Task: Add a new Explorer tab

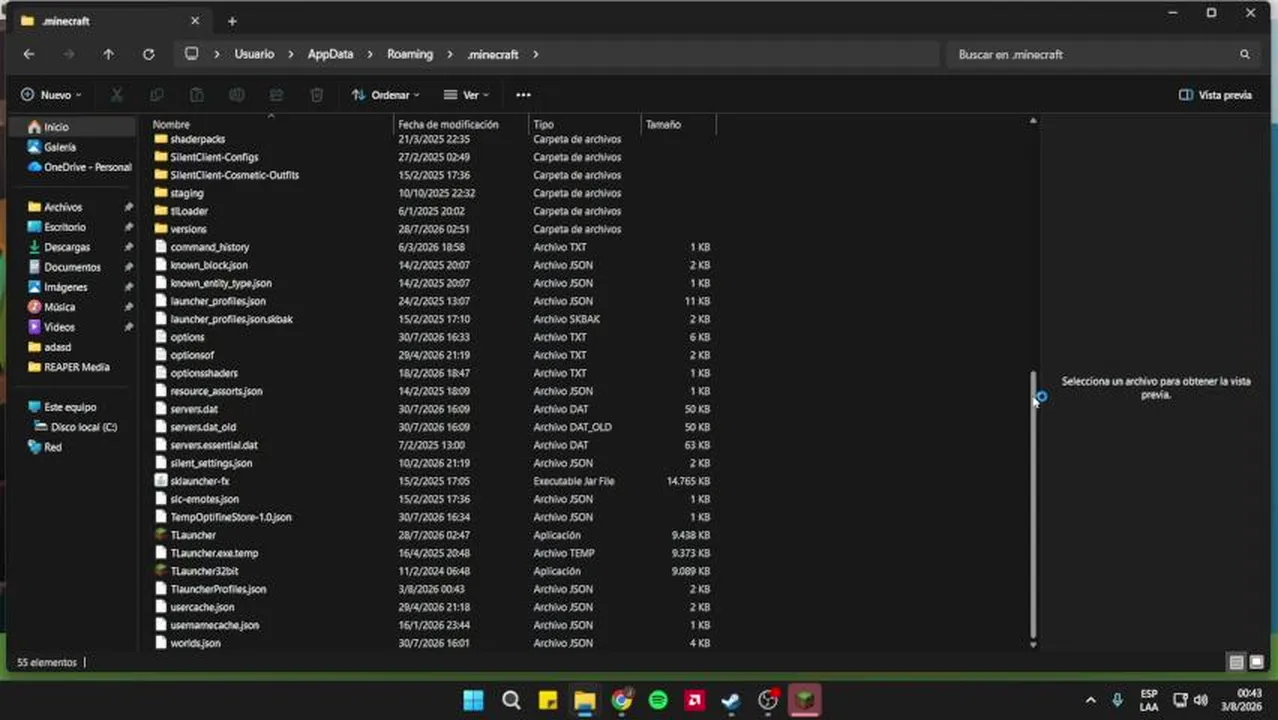Action: point(232,20)
